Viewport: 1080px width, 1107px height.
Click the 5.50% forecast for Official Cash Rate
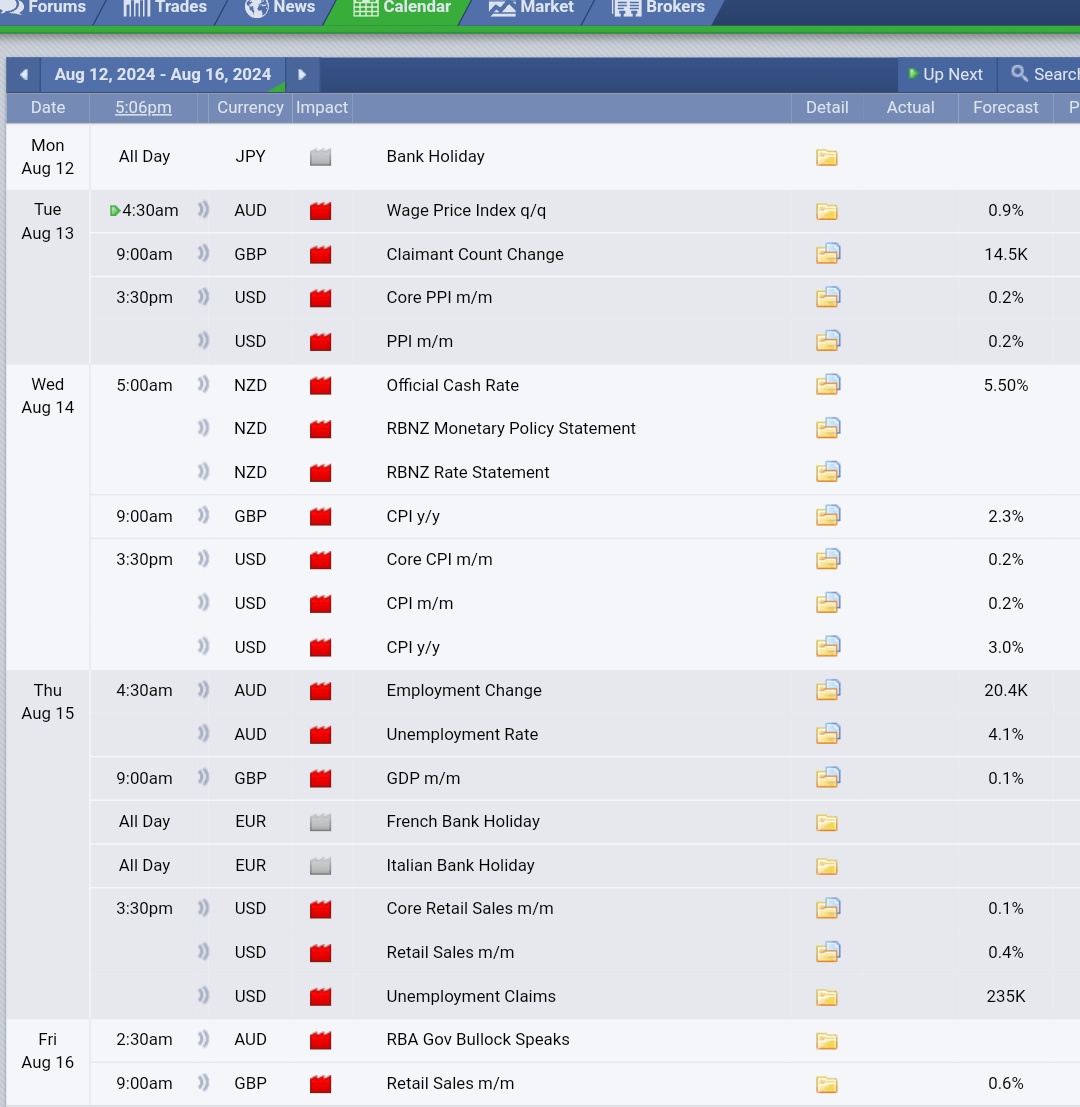(x=1006, y=385)
